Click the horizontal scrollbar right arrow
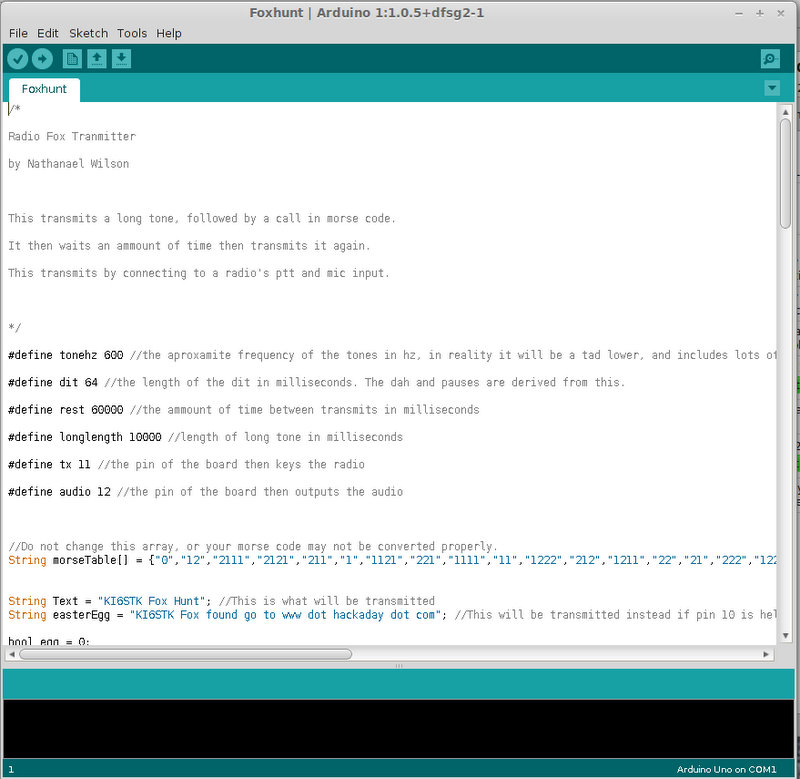Screen dimensions: 800x779 tap(768, 654)
